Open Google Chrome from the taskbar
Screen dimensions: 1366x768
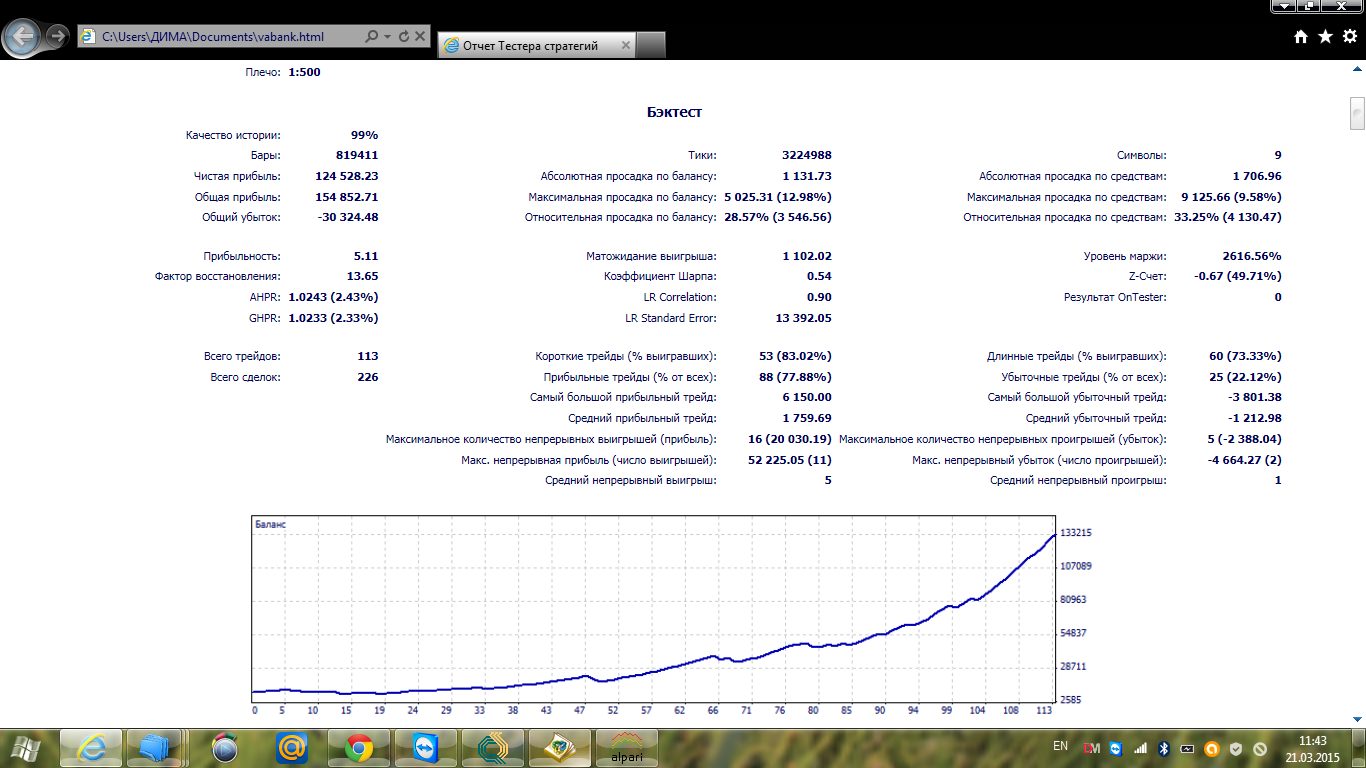click(359, 747)
